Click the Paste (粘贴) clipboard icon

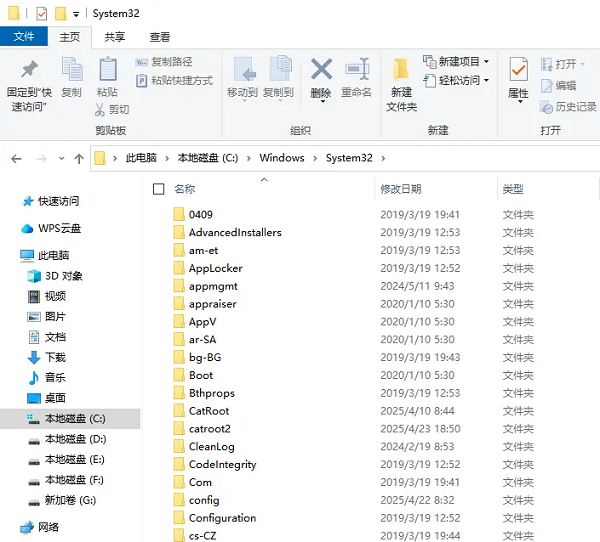[108, 69]
